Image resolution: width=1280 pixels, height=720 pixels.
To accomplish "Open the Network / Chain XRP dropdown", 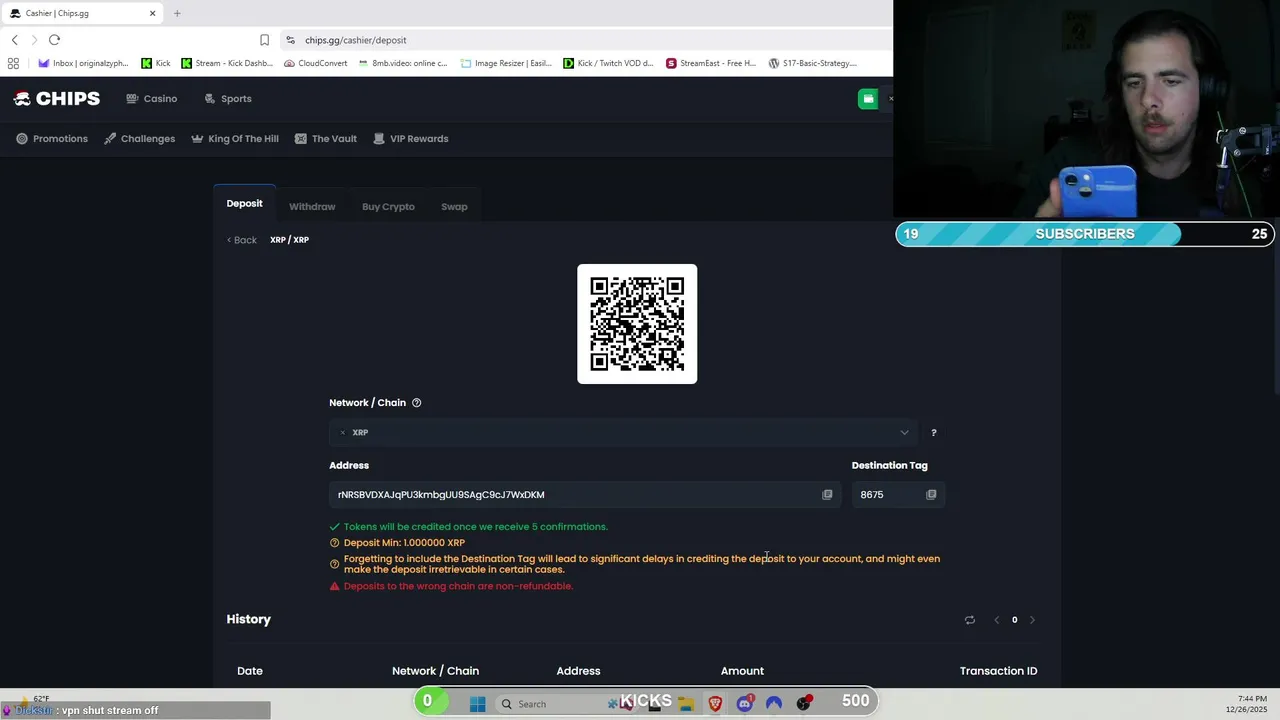I will (623, 433).
